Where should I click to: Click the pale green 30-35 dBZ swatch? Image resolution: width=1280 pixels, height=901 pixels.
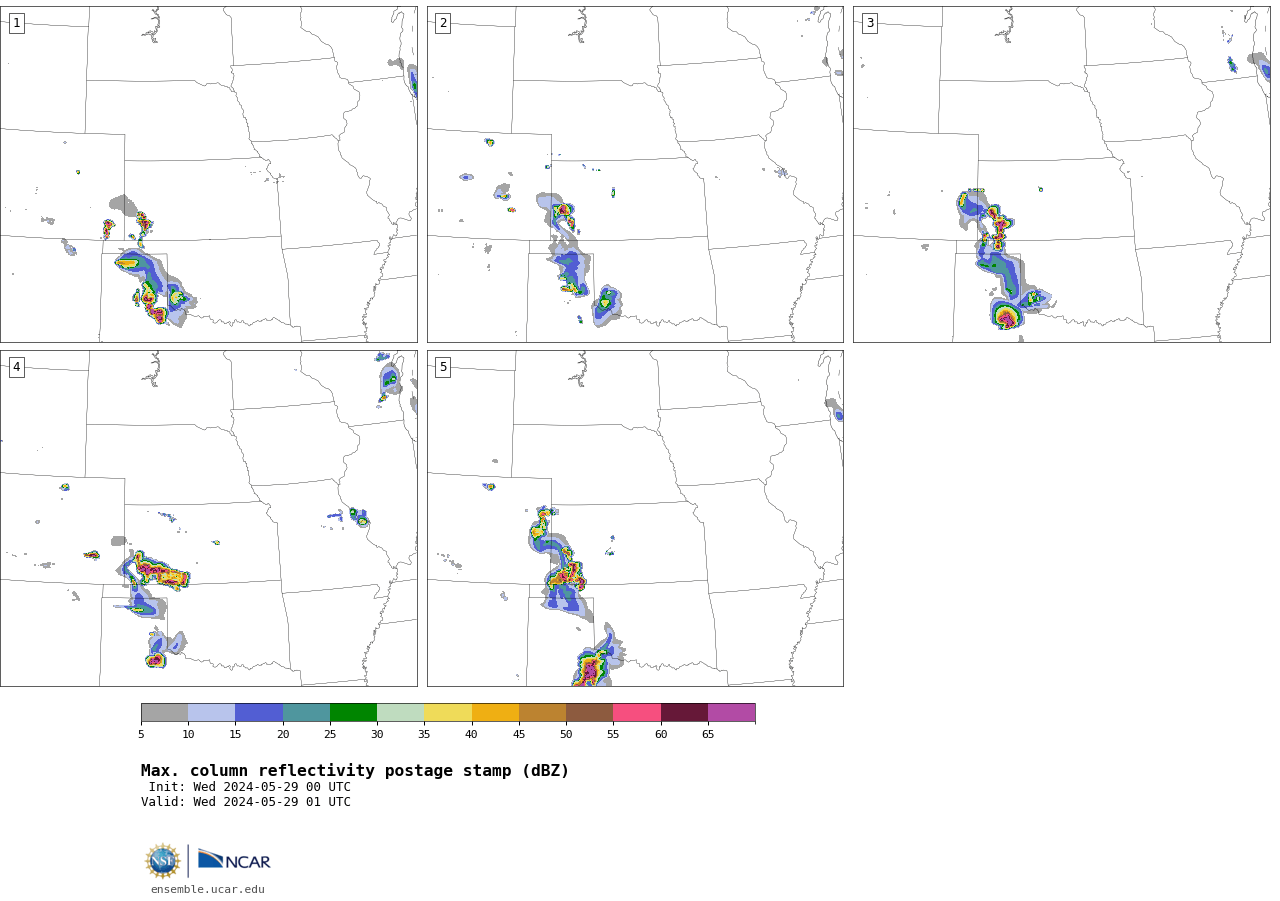click(400, 712)
